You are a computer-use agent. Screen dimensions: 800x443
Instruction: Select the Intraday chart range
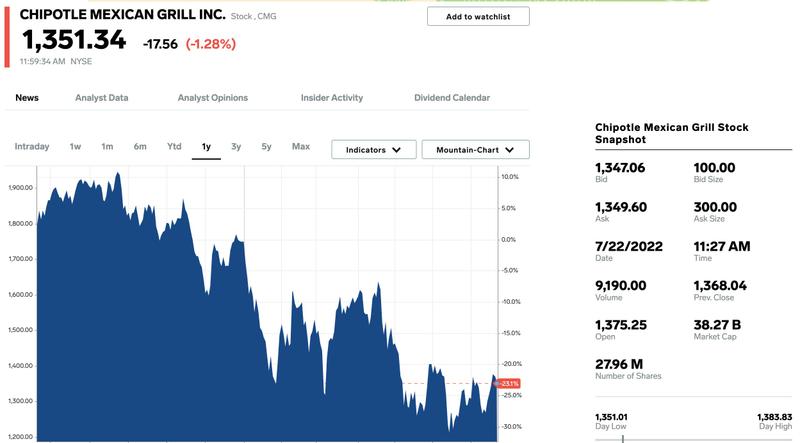pyautogui.click(x=32, y=146)
